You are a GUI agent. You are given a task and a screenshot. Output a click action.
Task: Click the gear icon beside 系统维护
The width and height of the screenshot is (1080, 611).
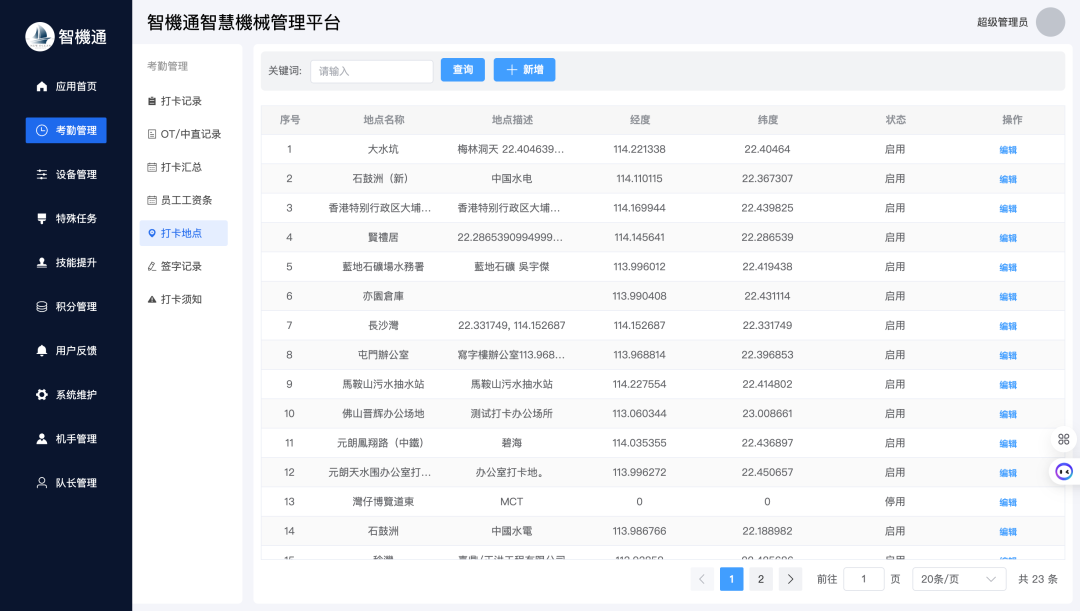[x=42, y=395]
